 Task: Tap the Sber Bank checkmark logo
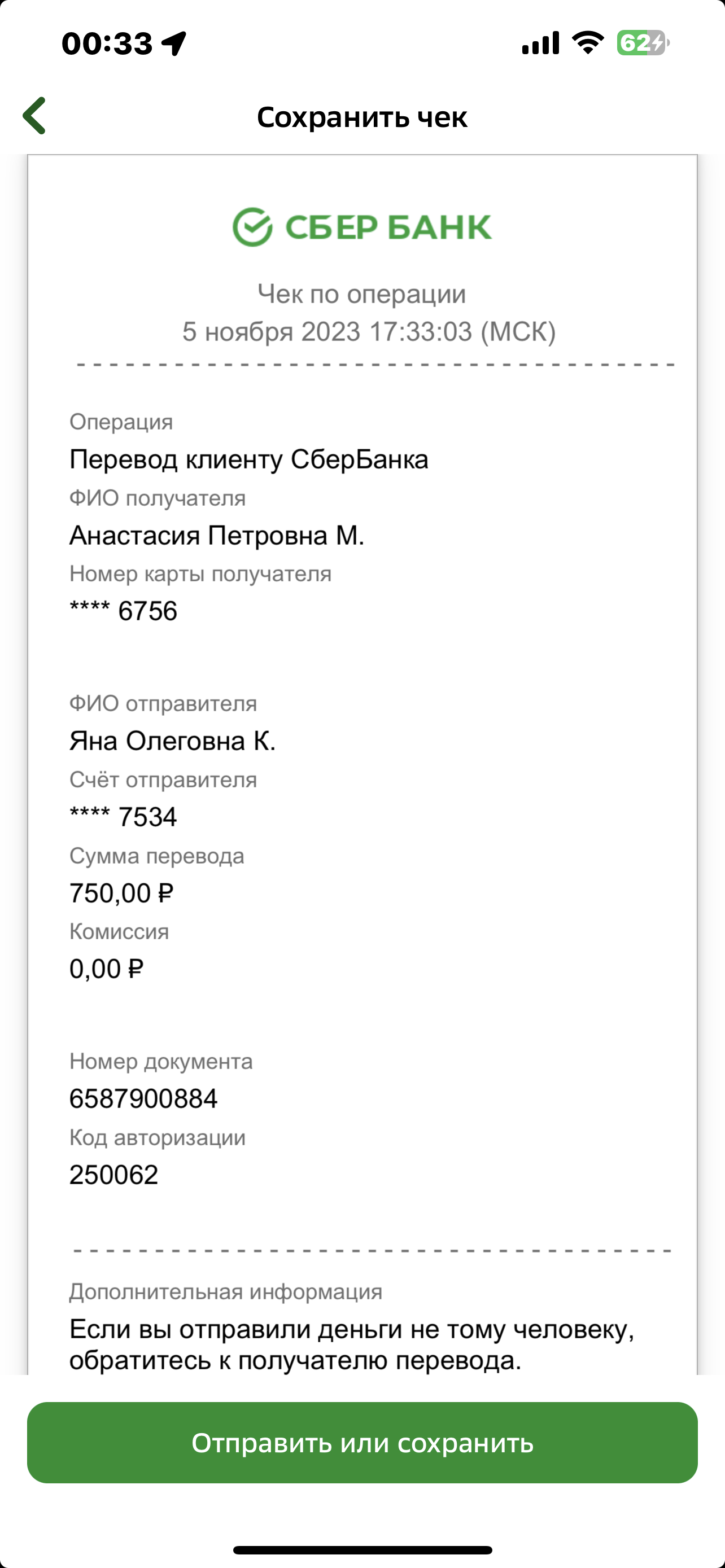(252, 227)
